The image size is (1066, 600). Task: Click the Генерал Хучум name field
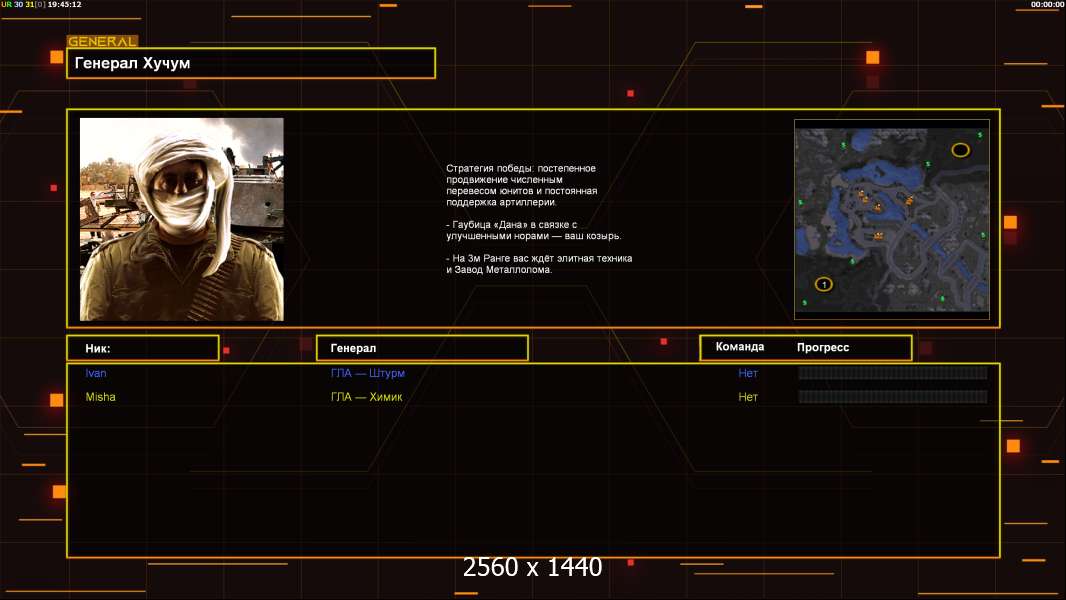251,63
